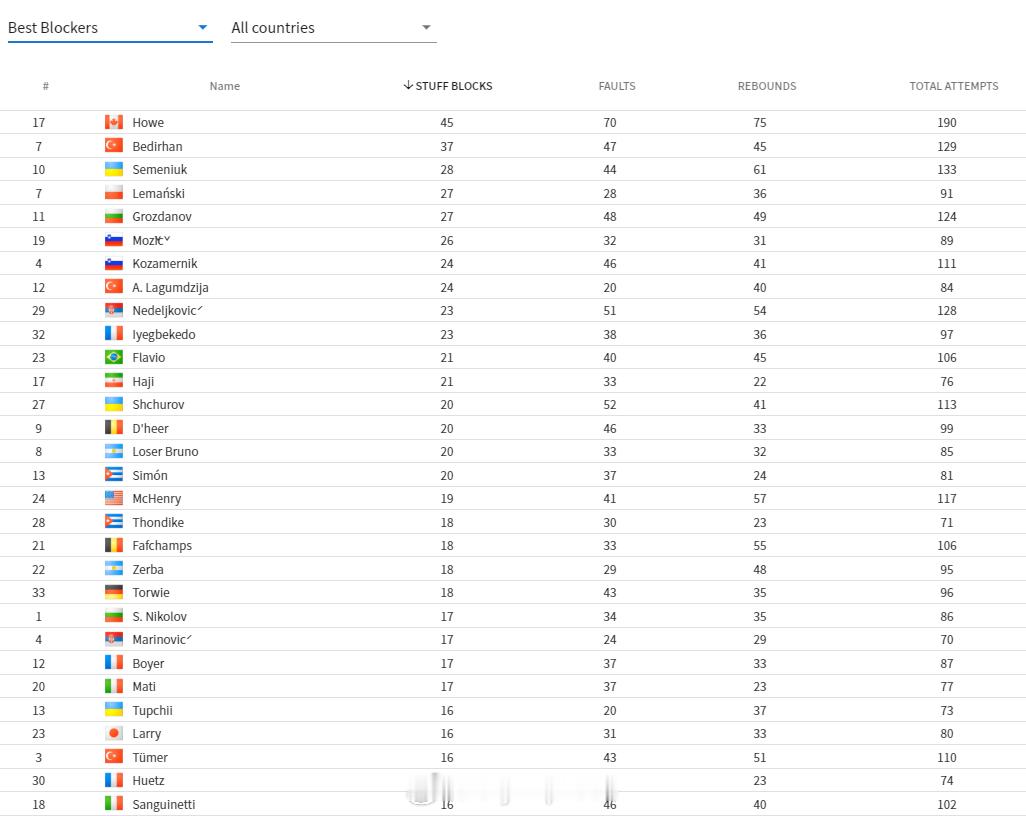The height and width of the screenshot is (816, 1026).
Task: Expand the All countries filter dropdown
Action: 334,27
